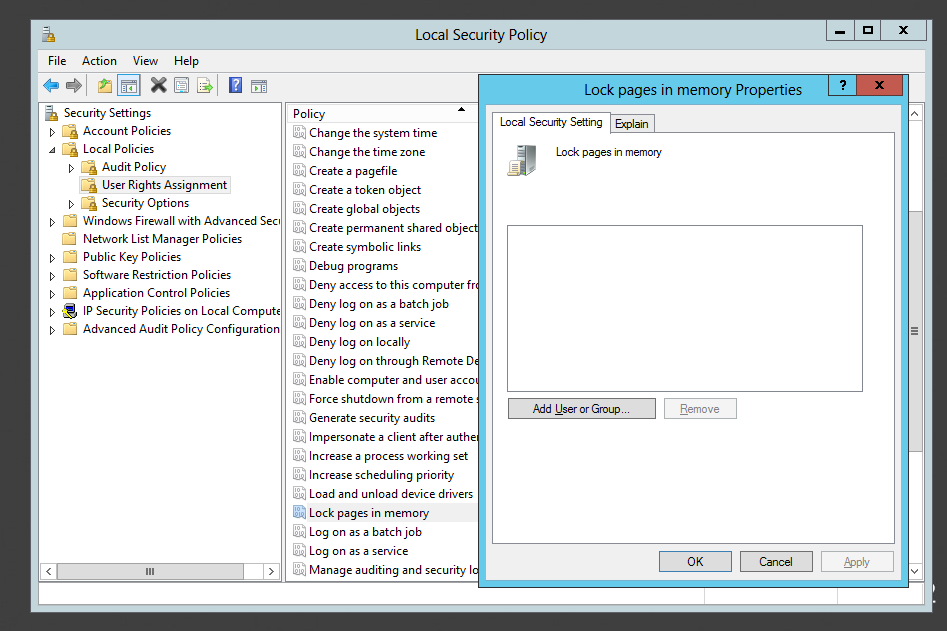
Task: Click the Properties toolbar icon
Action: click(x=181, y=86)
